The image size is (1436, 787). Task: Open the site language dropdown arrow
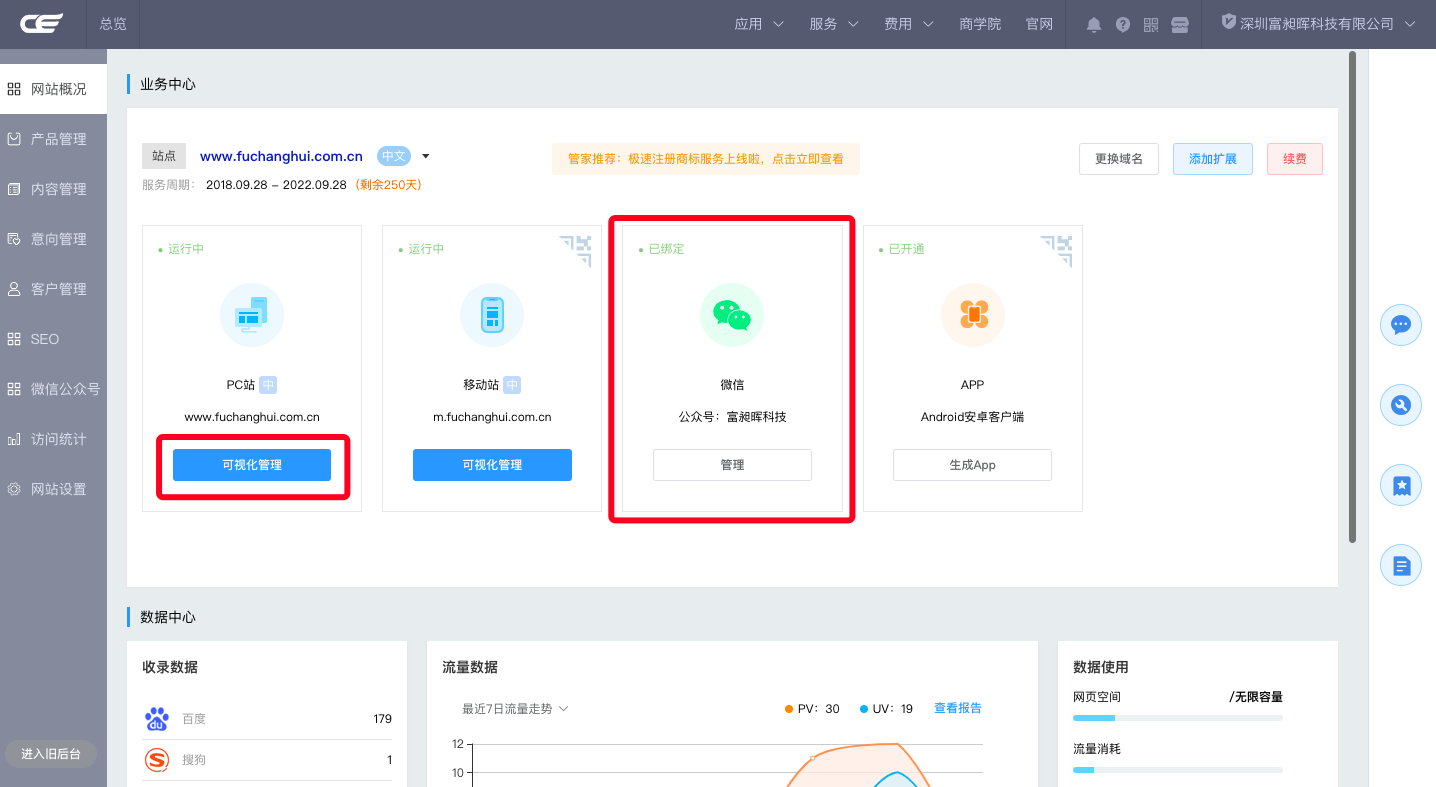pos(426,156)
